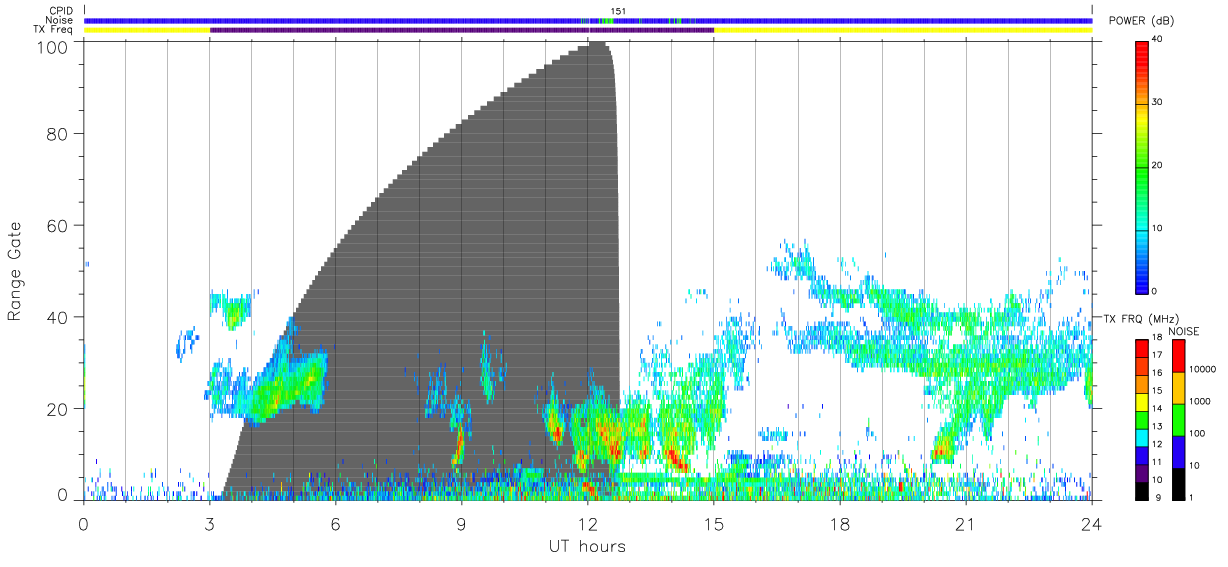Click the 18 tick label on the UT hours axis
Viewport: 1228px width, 567px height.
click(840, 524)
